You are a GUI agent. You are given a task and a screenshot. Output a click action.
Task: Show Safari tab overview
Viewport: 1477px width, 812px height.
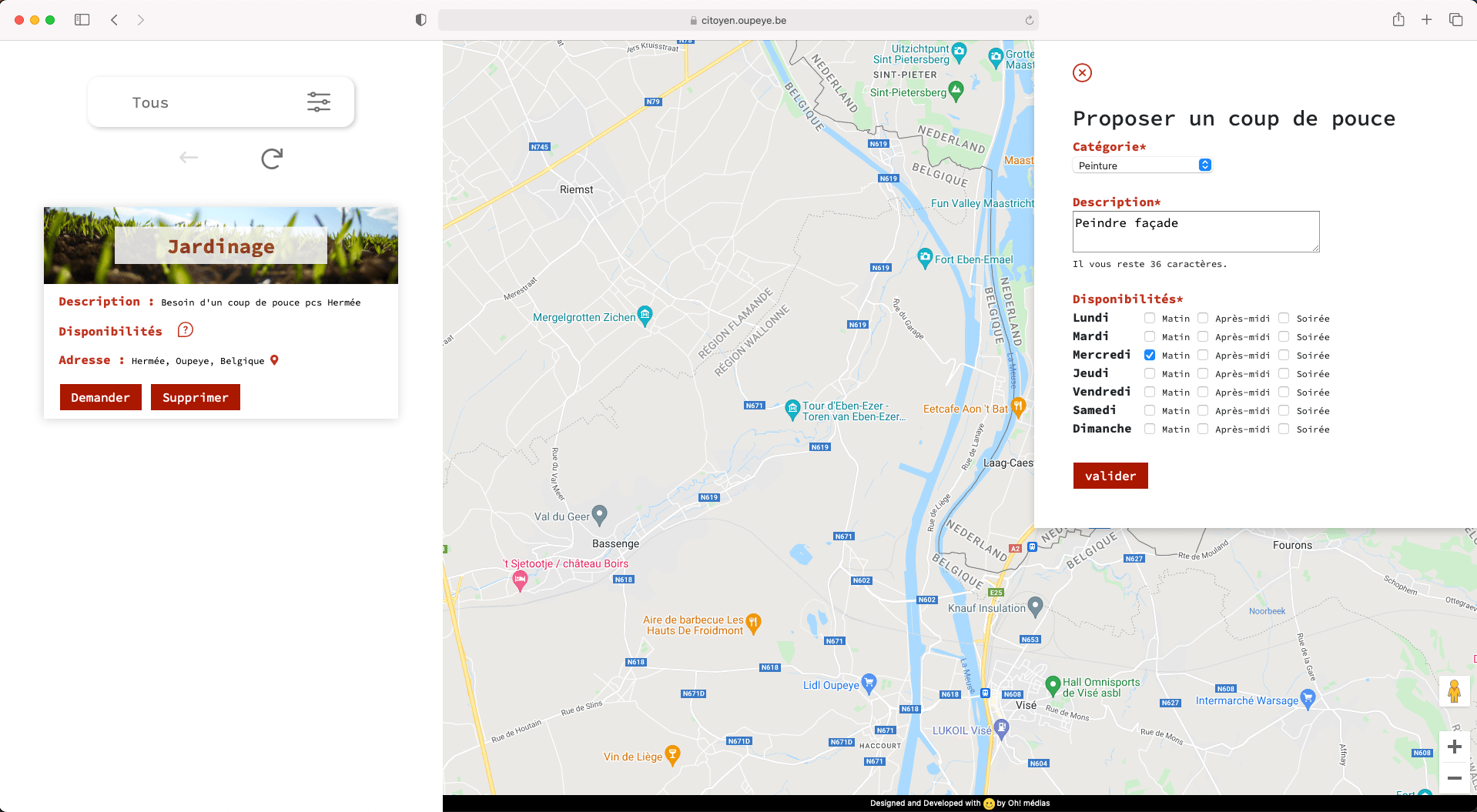pyautogui.click(x=1455, y=20)
